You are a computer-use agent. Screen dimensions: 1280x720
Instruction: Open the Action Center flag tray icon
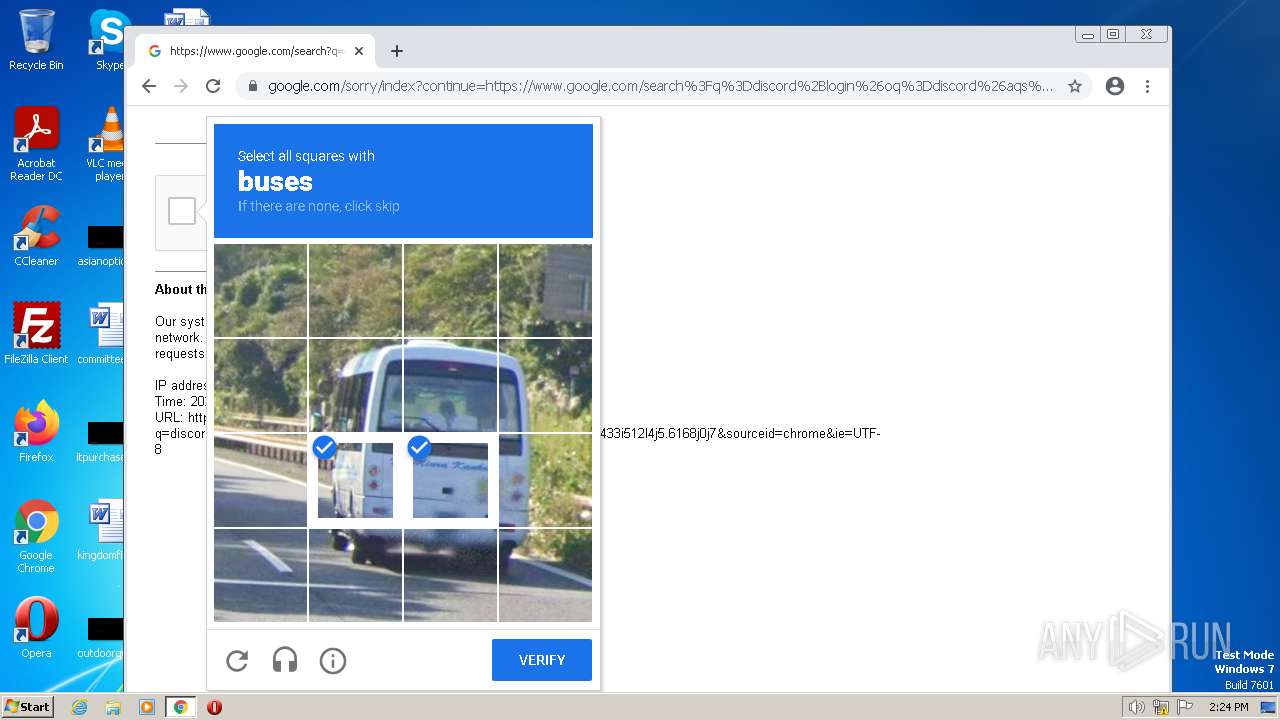coord(1185,707)
